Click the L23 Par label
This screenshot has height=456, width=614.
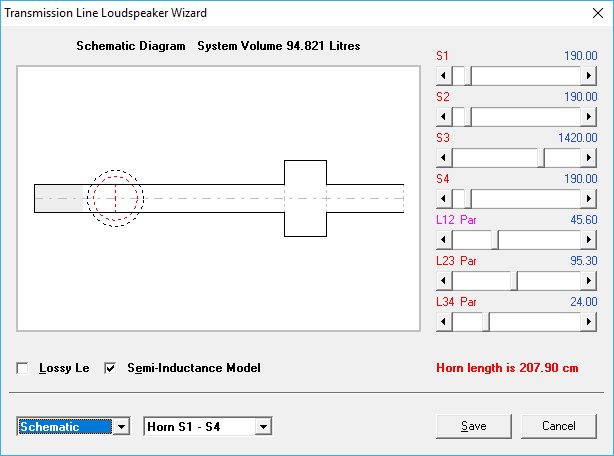click(456, 261)
